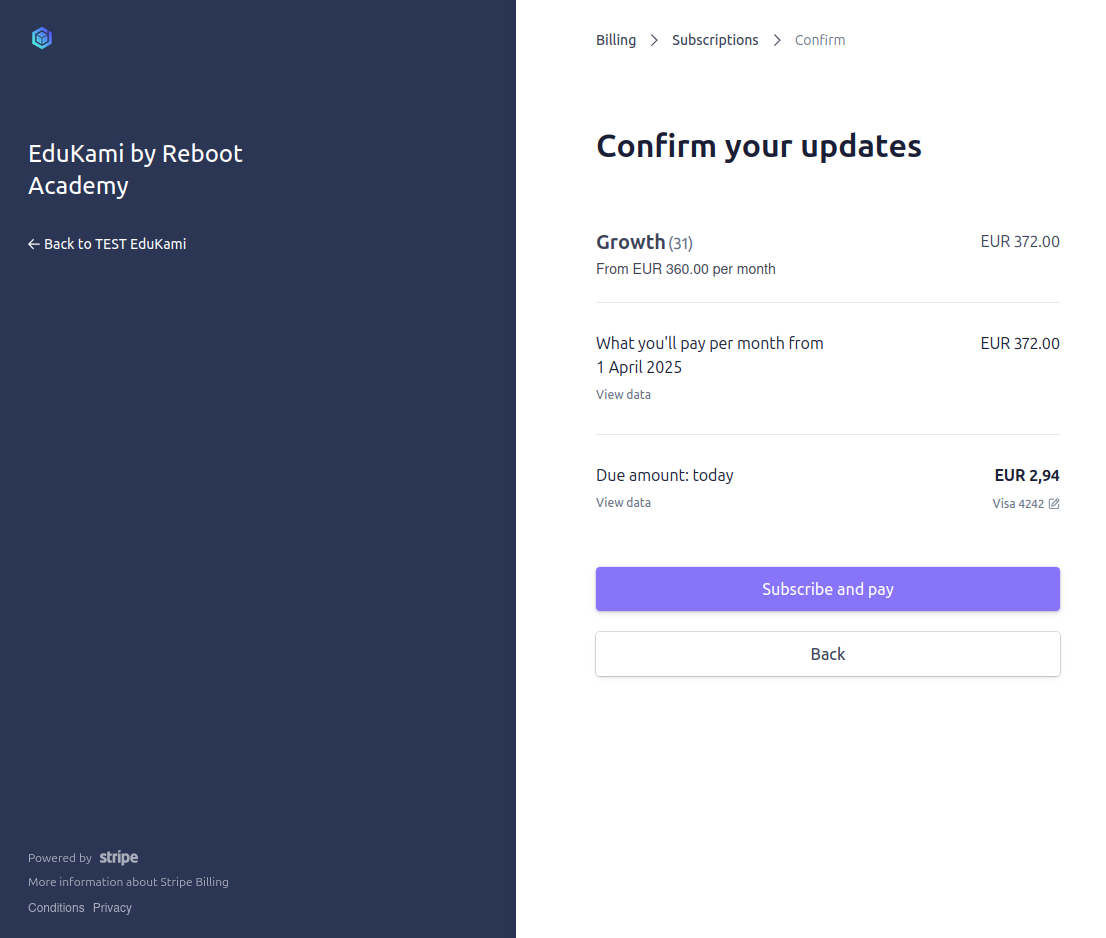This screenshot has width=1106, height=938.
Task: Click the bold EUR 2,94 due amount
Action: click(x=1026, y=476)
